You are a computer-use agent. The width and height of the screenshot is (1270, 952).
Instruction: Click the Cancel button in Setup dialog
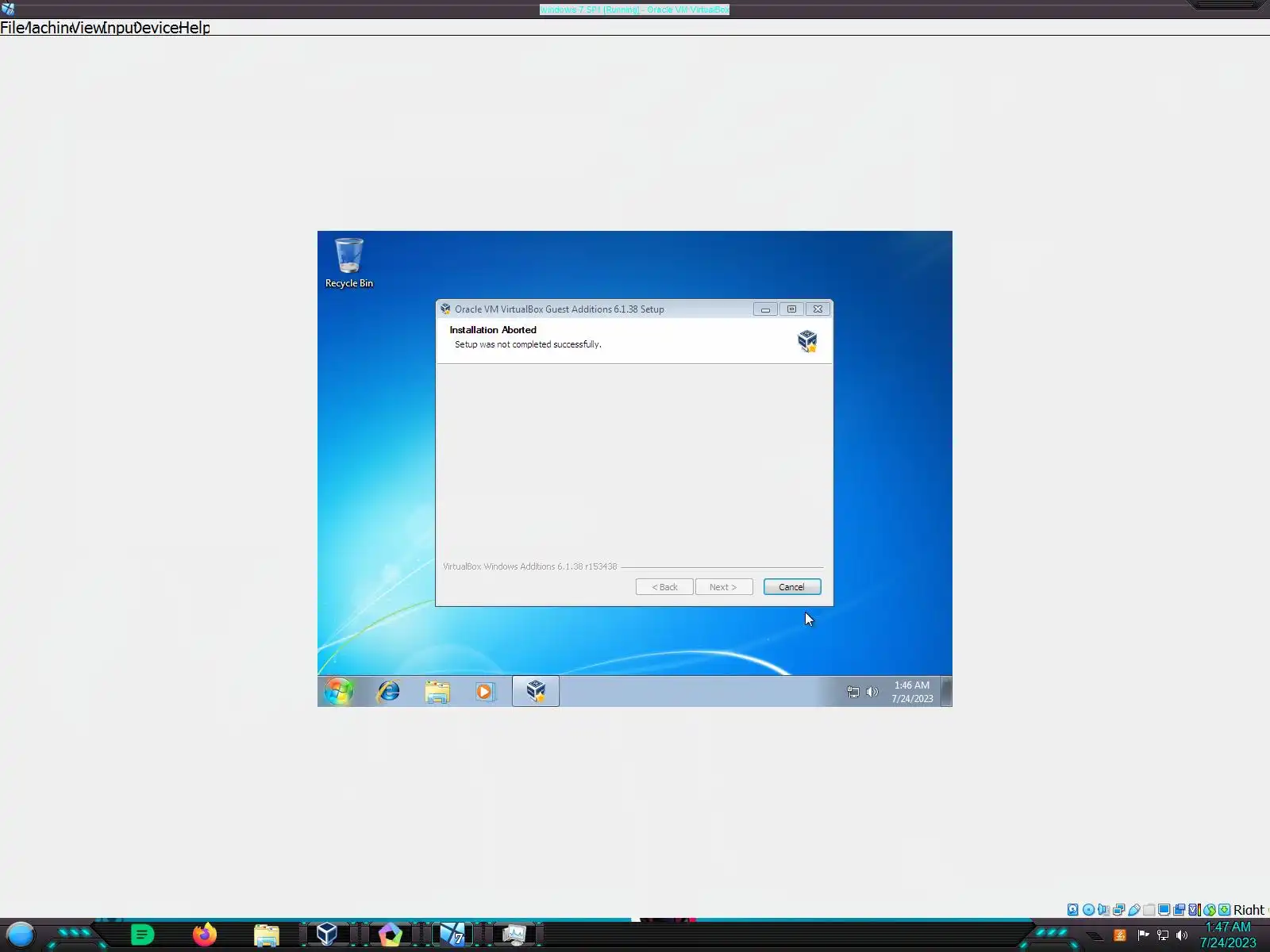[792, 587]
